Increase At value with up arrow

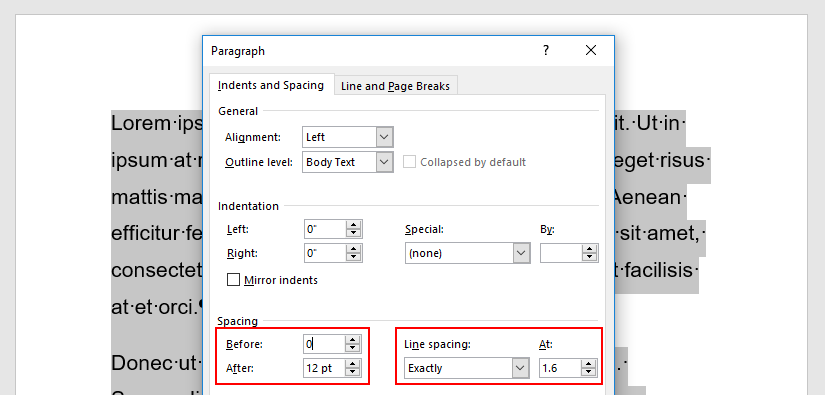coord(589,364)
